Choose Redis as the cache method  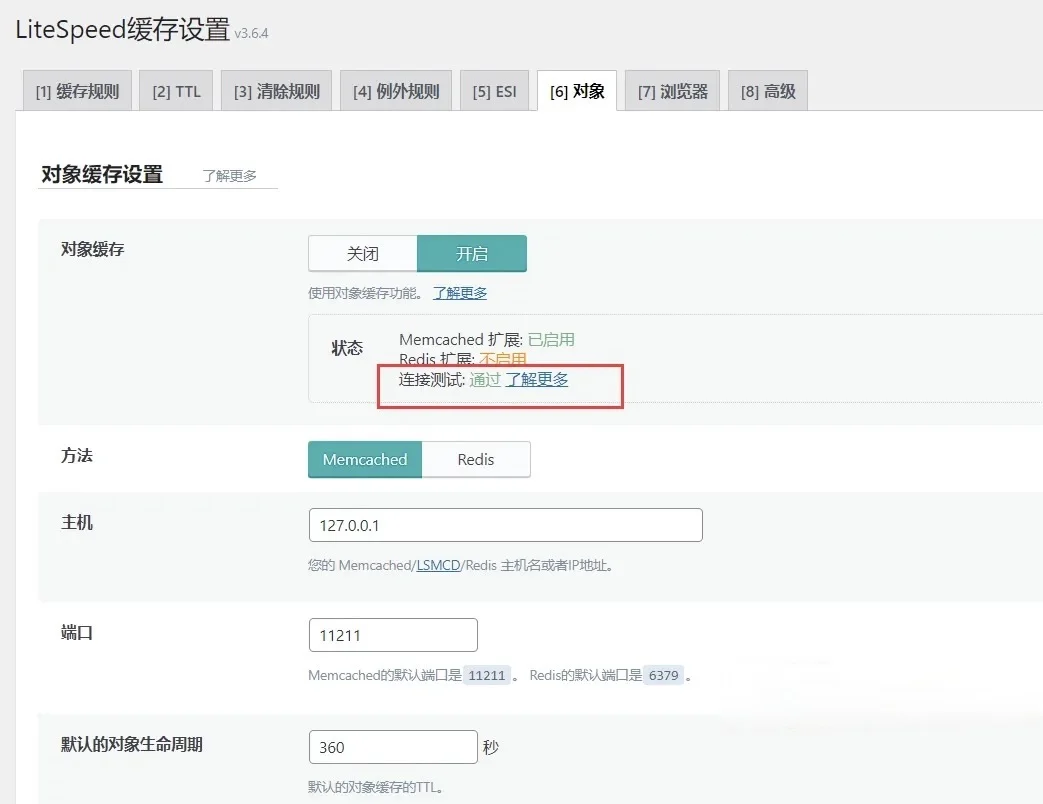coord(476,460)
